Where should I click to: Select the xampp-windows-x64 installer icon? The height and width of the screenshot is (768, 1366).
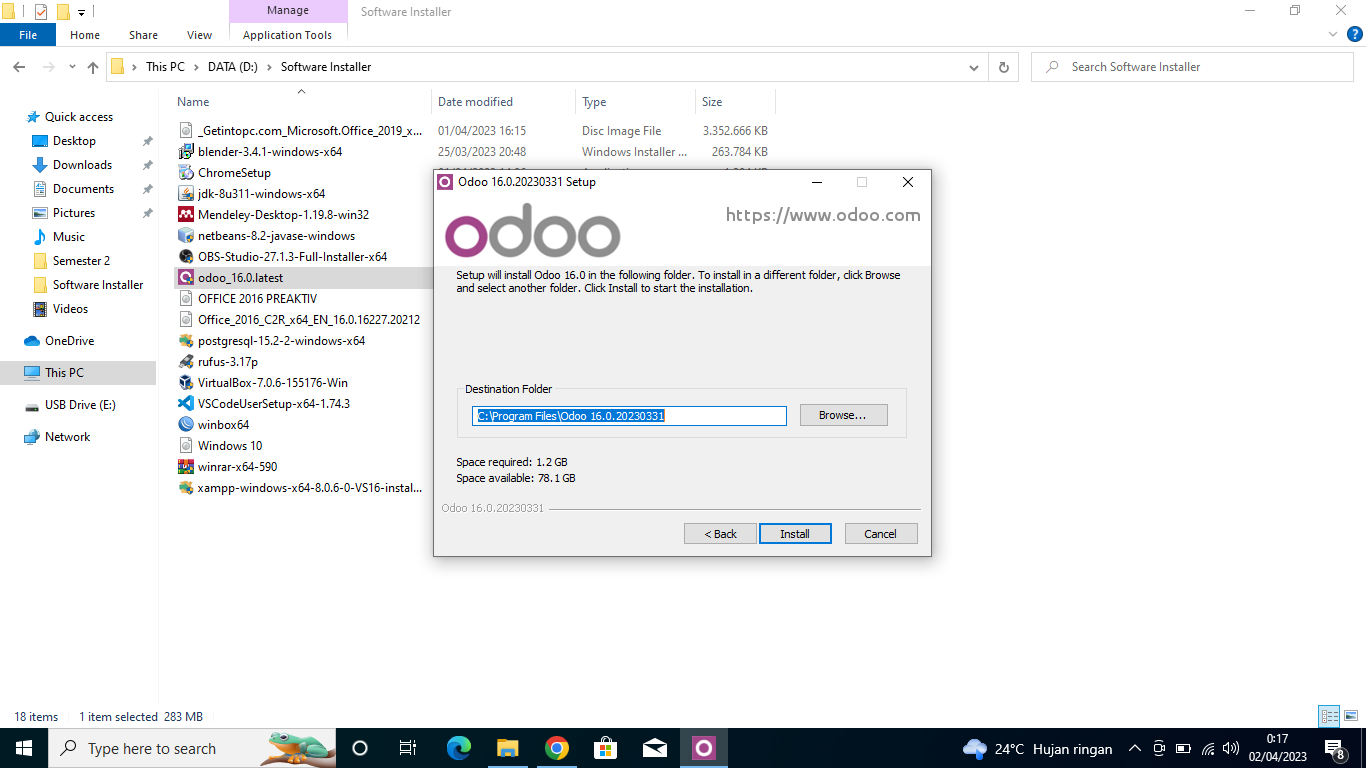point(185,488)
